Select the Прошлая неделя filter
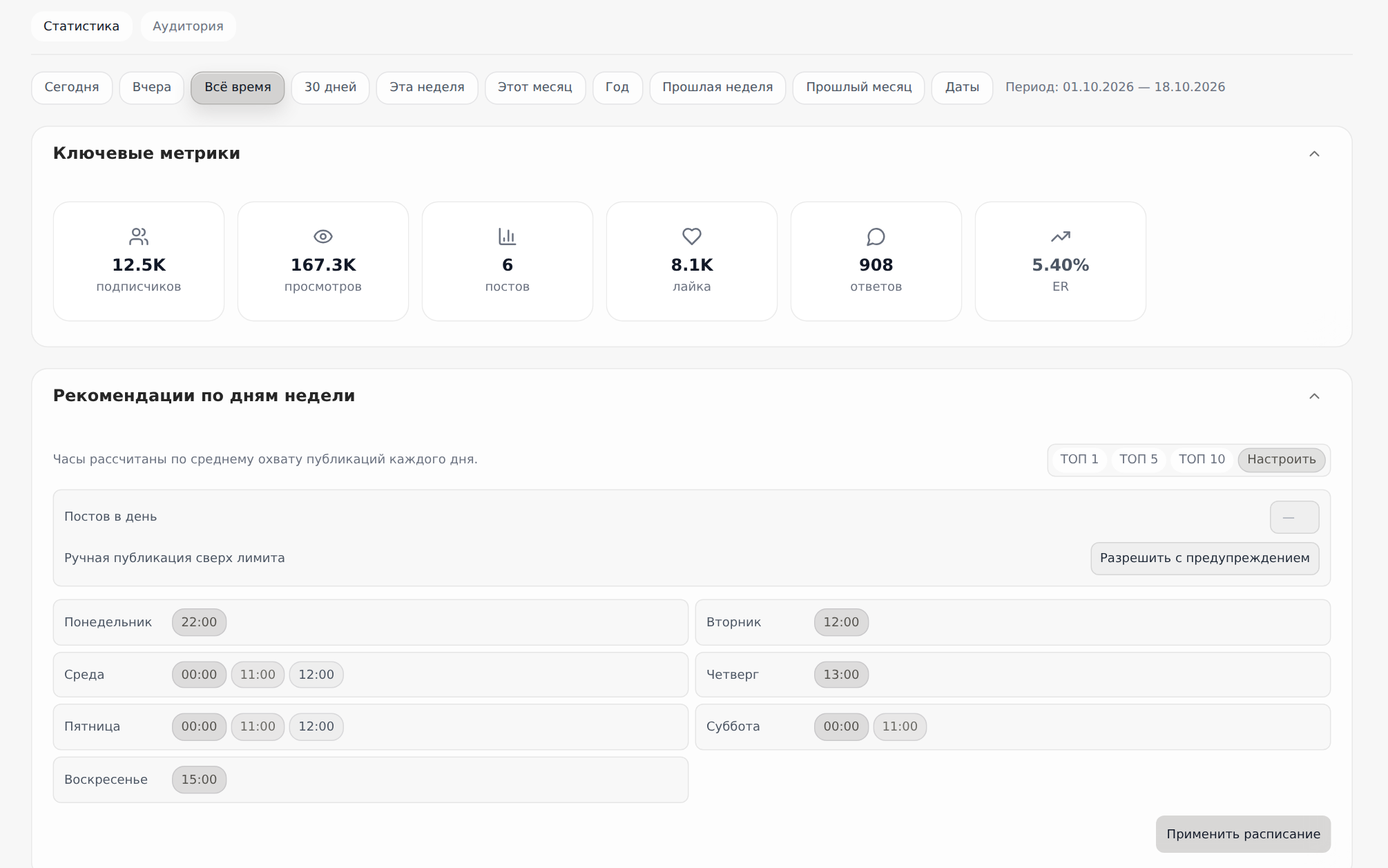The height and width of the screenshot is (868, 1388). click(717, 88)
